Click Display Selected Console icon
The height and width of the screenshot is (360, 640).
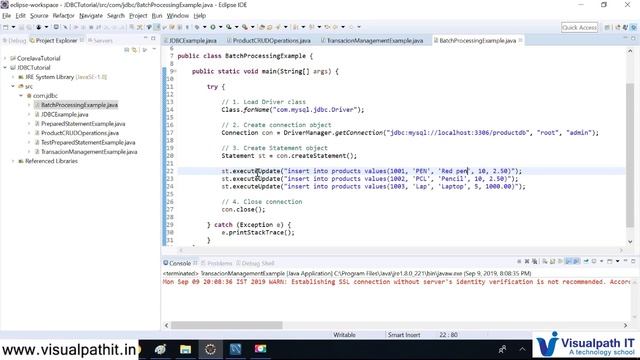(594, 262)
